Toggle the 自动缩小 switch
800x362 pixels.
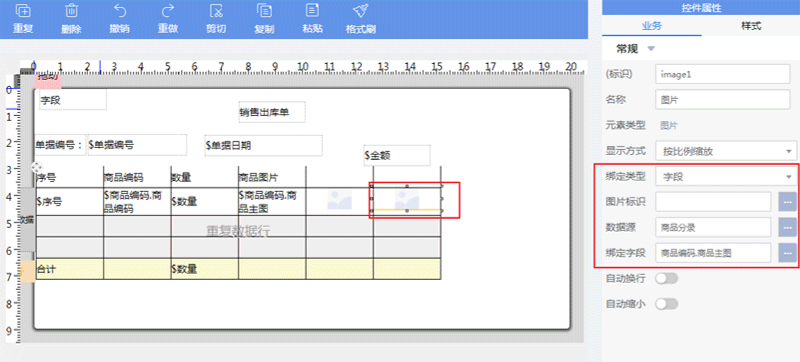point(667,304)
